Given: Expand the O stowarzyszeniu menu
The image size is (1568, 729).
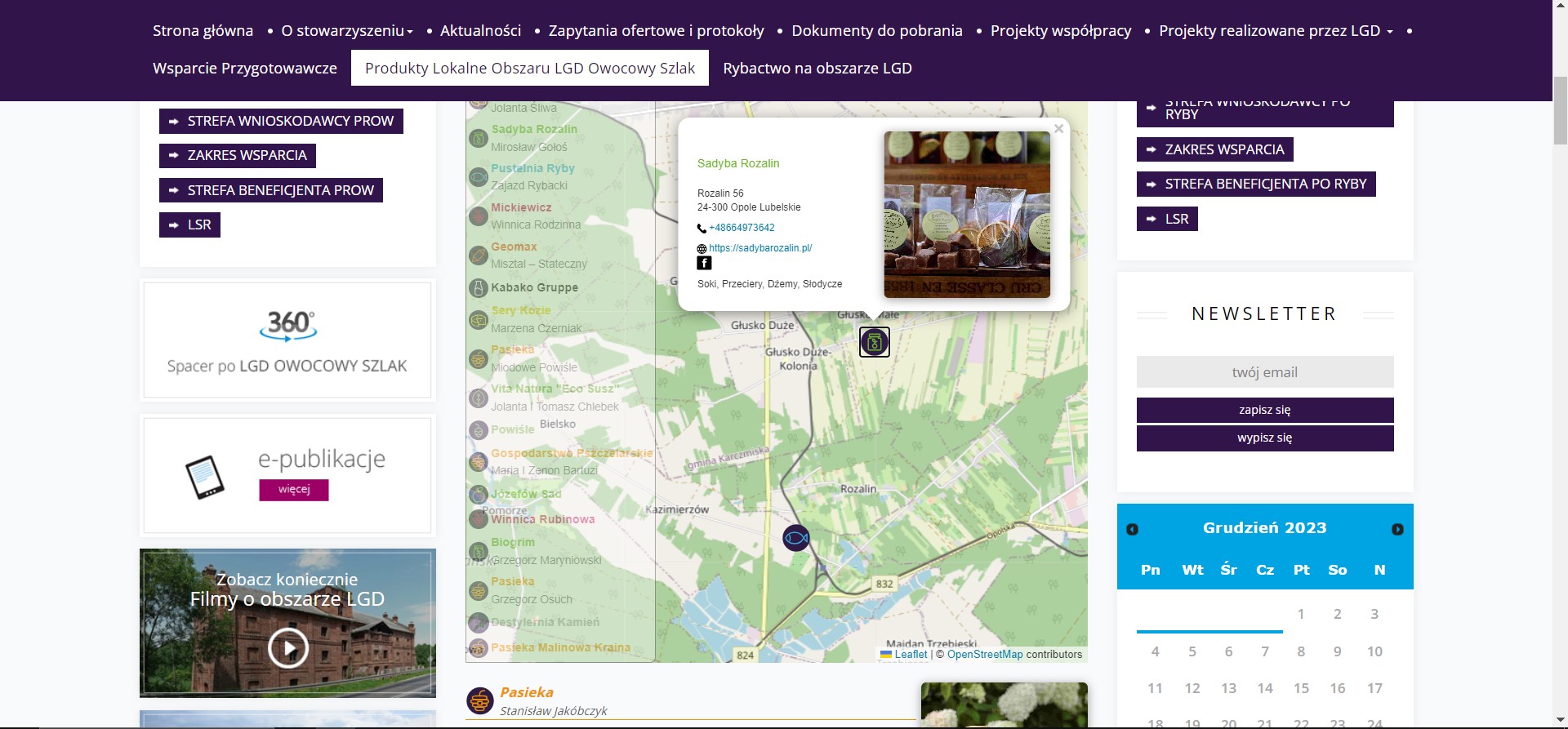Looking at the screenshot, I should [347, 31].
